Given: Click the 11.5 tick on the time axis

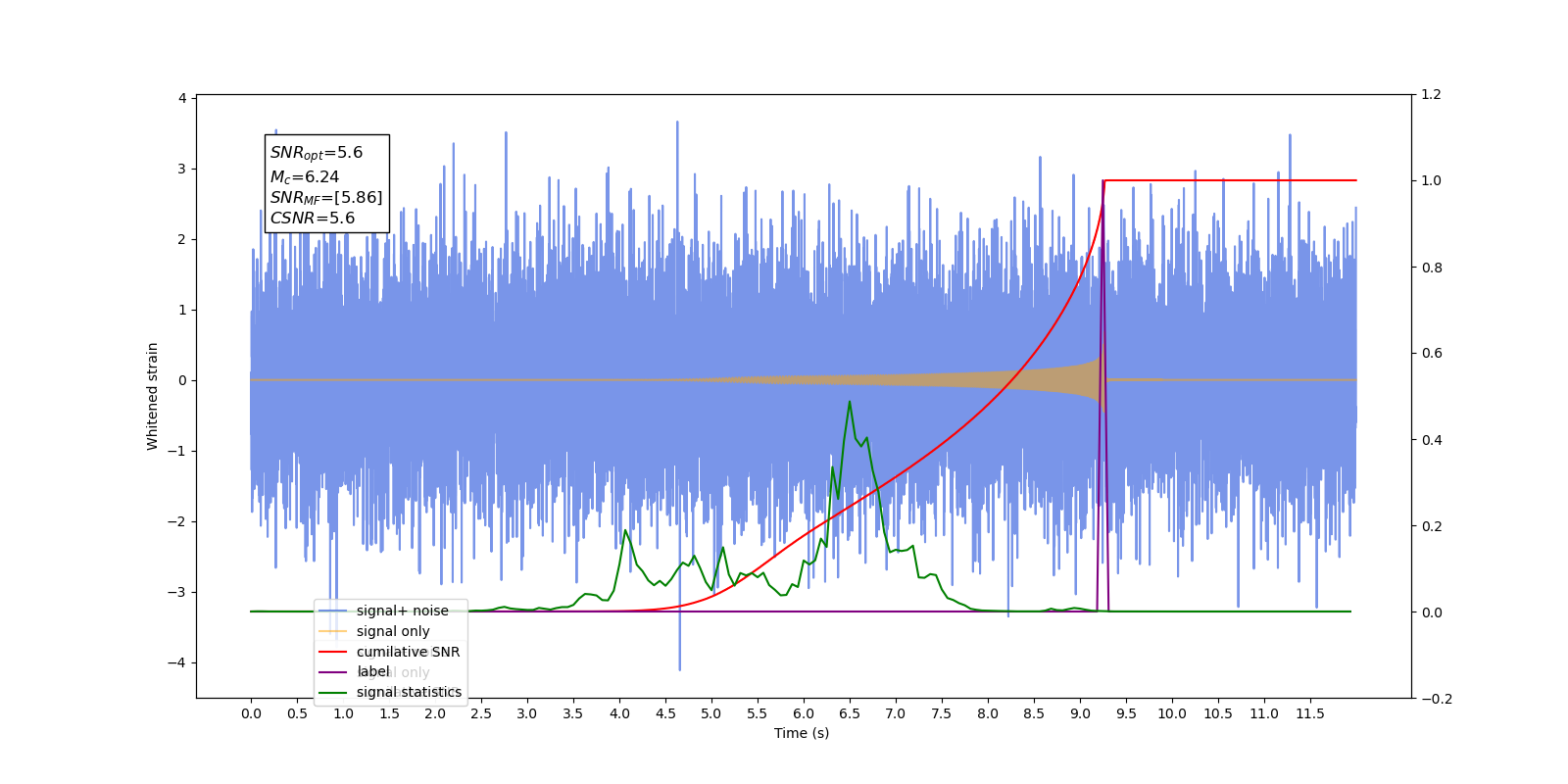Looking at the screenshot, I should [1310, 713].
